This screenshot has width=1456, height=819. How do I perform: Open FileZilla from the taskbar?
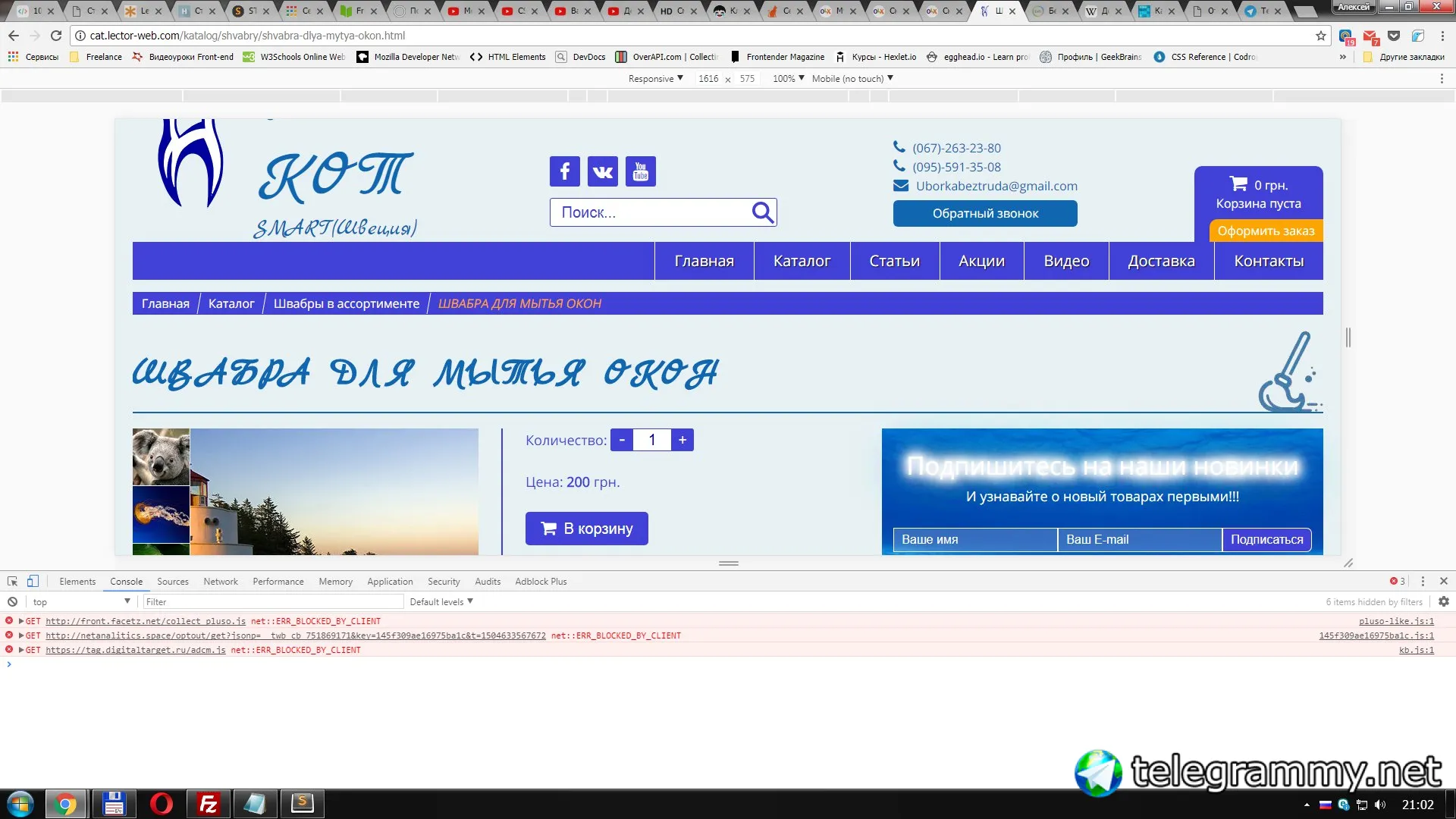[208, 803]
